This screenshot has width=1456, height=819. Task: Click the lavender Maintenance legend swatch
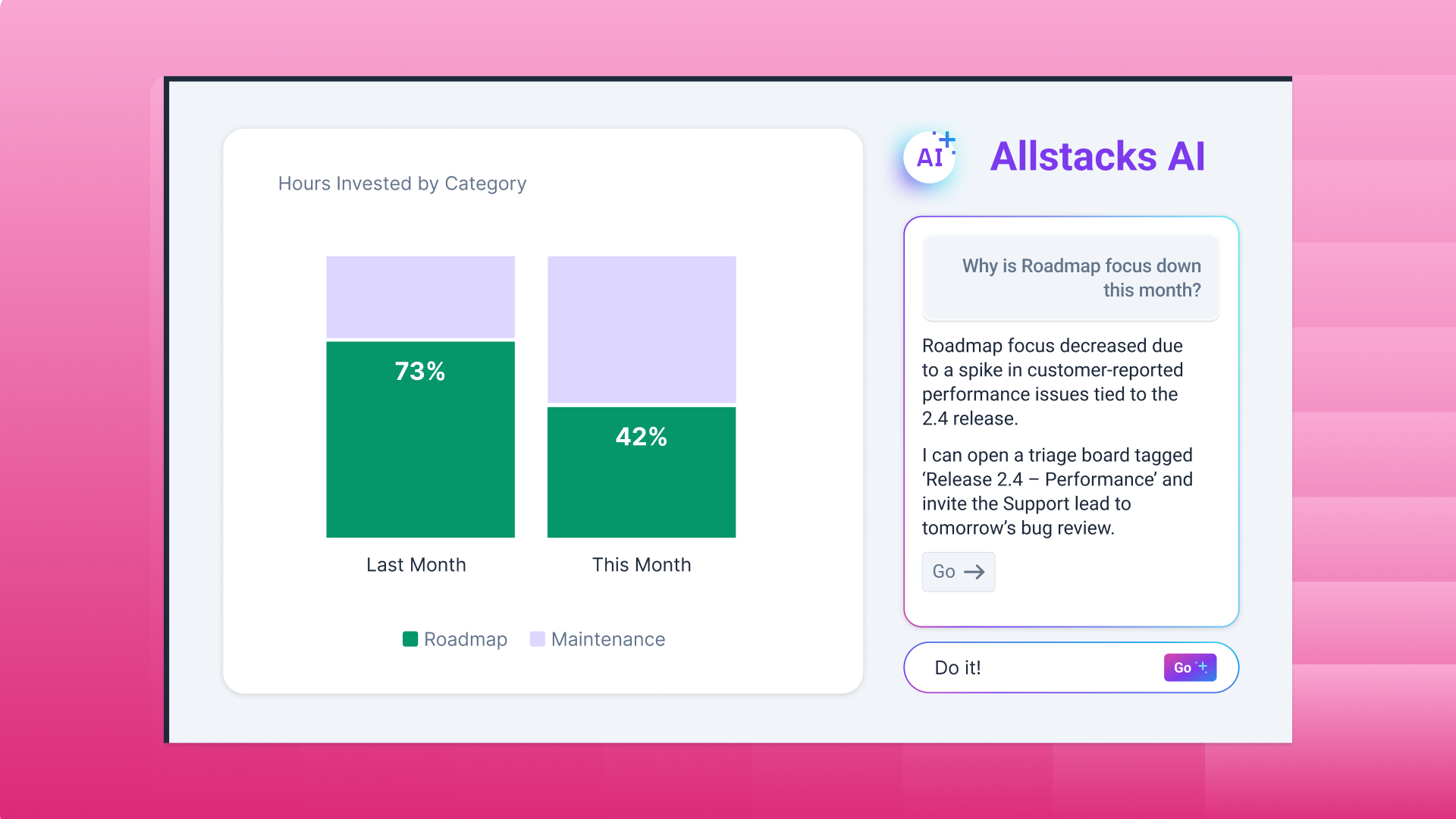click(537, 639)
